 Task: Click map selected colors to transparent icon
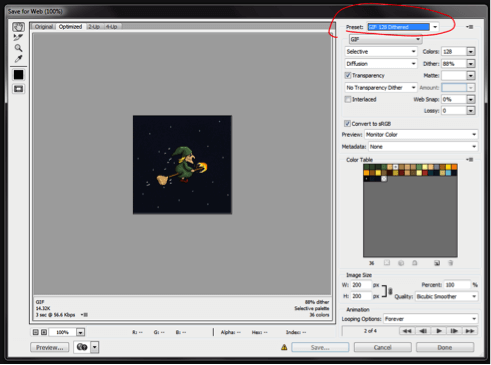point(387,263)
